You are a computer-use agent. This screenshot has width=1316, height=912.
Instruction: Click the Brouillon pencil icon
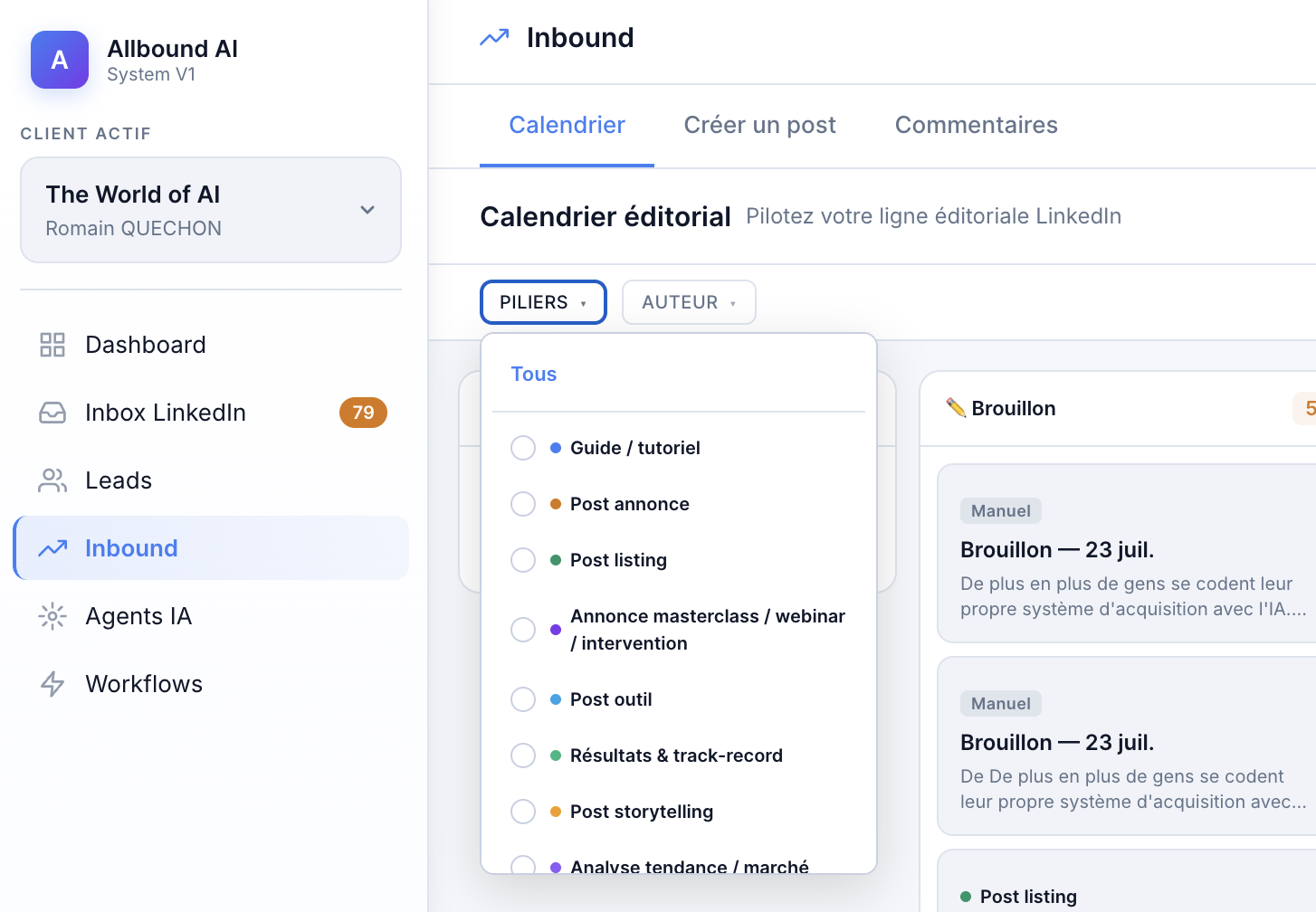tap(956, 408)
